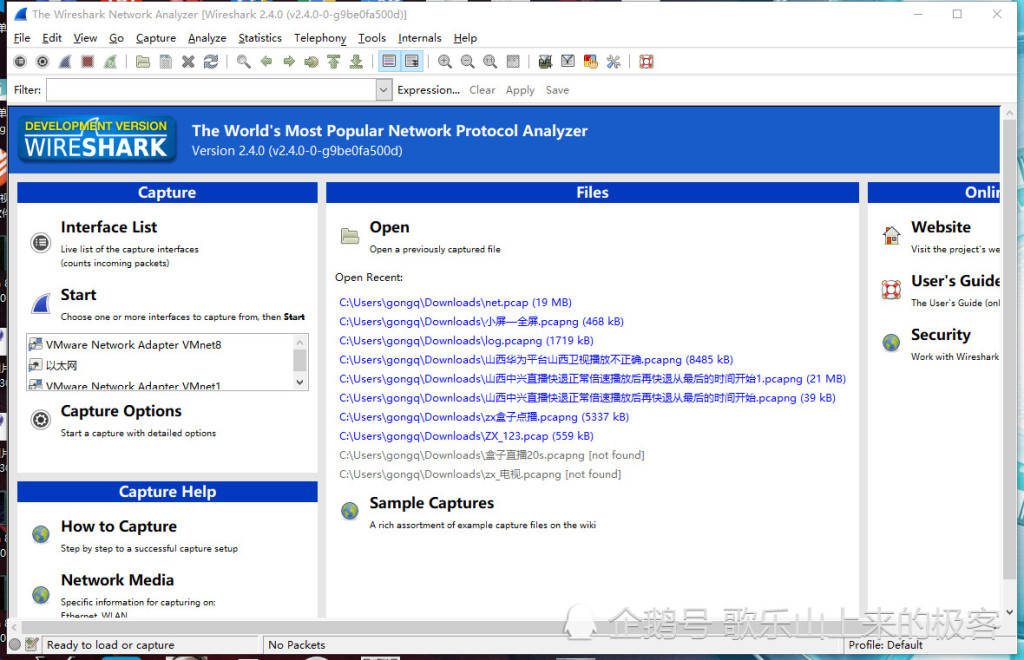This screenshot has width=1024, height=660.
Task: Jump to the first packet icon
Action: 334,61
